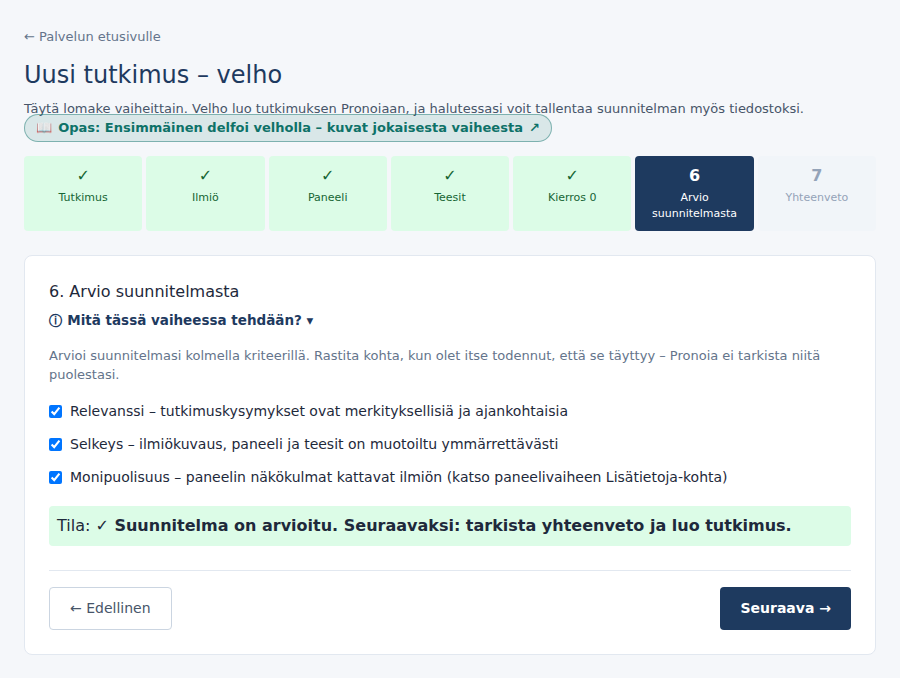Click the Edellinen back button
This screenshot has height=678, width=900.
pyautogui.click(x=110, y=609)
